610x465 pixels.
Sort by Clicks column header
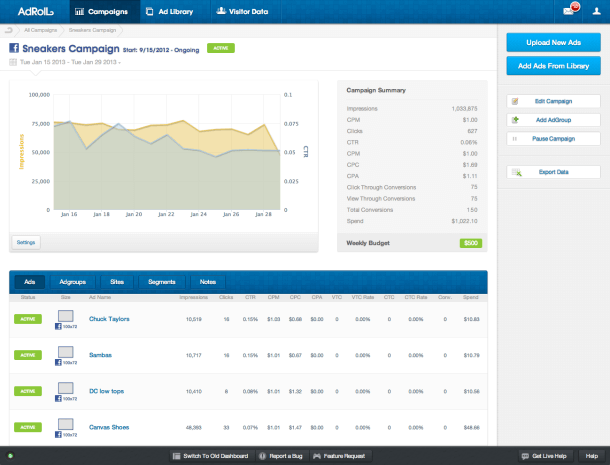tap(226, 297)
